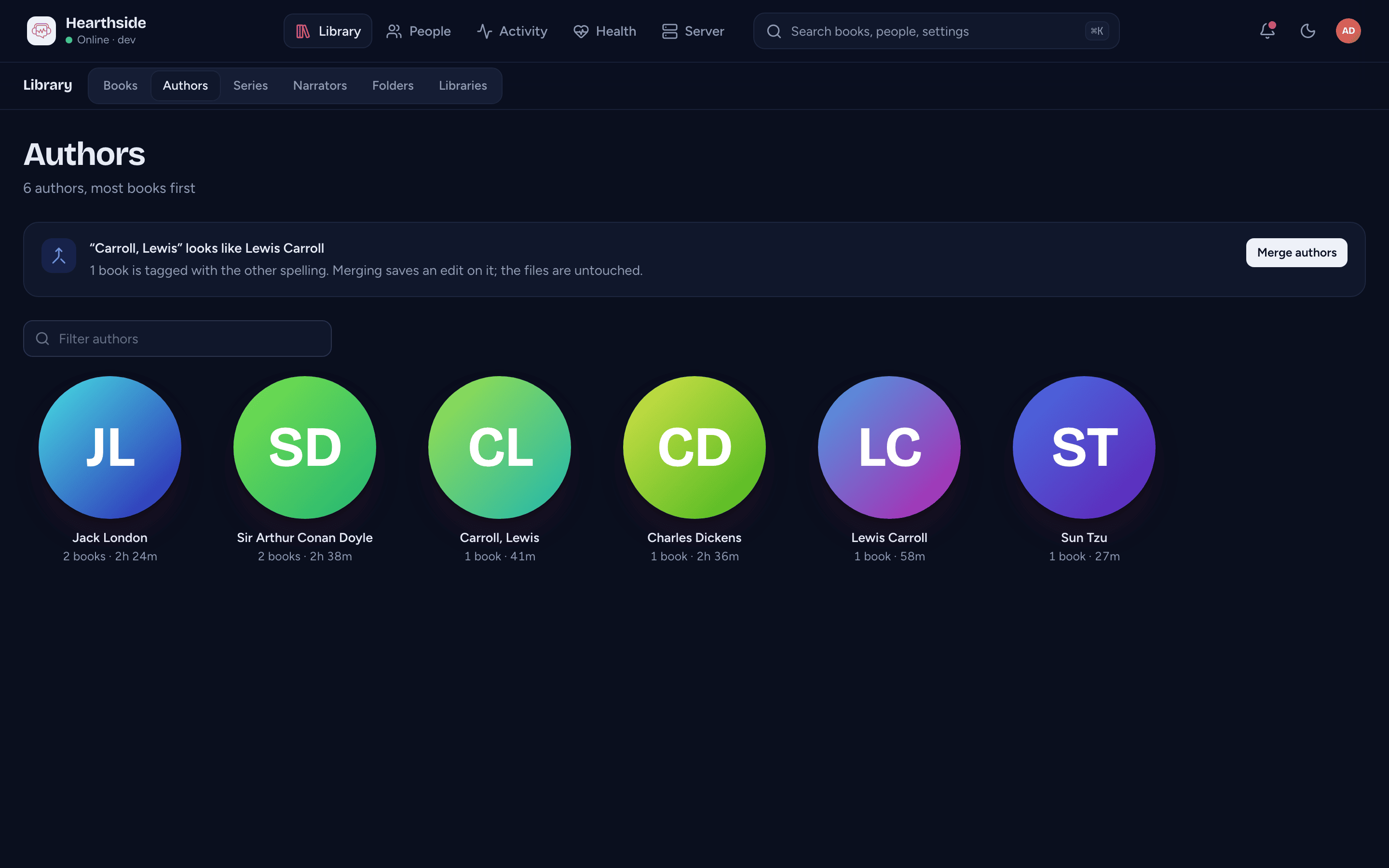Viewport: 1389px width, 868px height.
Task: Open the Lewis Carroll LC avatar
Action: 889,447
